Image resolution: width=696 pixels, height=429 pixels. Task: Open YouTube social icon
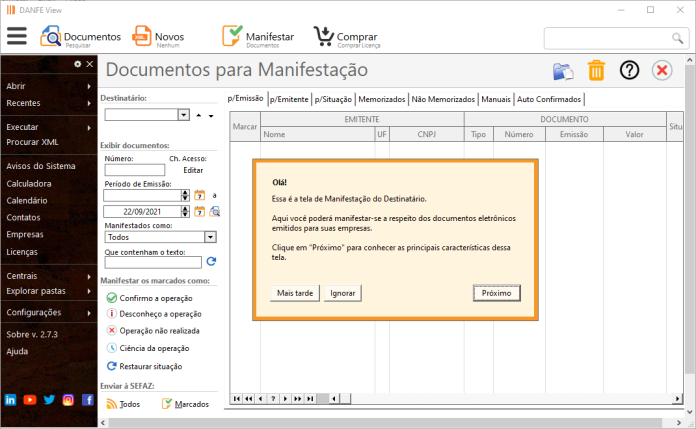click(x=30, y=400)
